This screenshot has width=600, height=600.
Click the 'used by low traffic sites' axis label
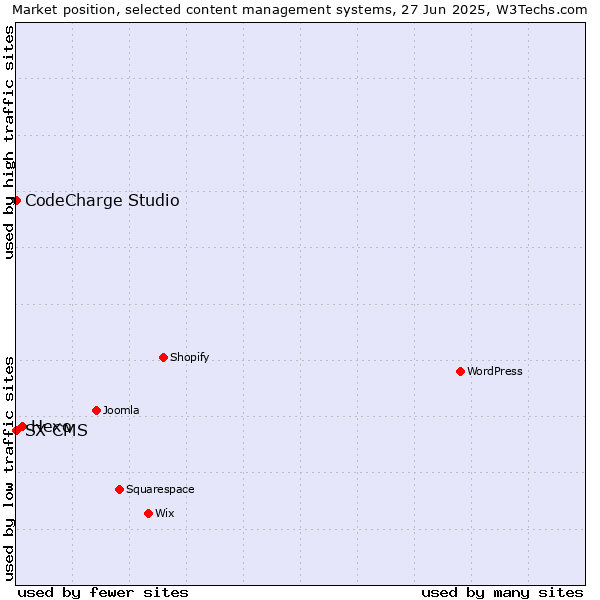[x=9, y=470]
